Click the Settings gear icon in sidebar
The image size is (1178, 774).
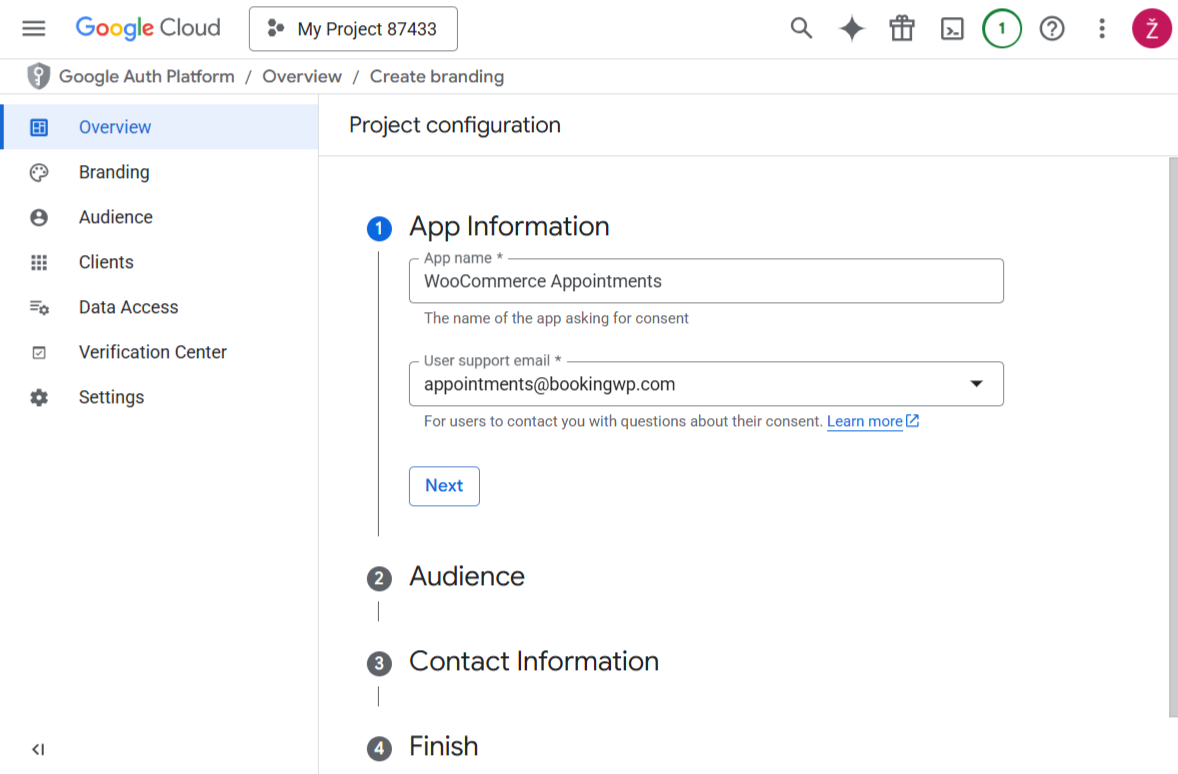39,398
